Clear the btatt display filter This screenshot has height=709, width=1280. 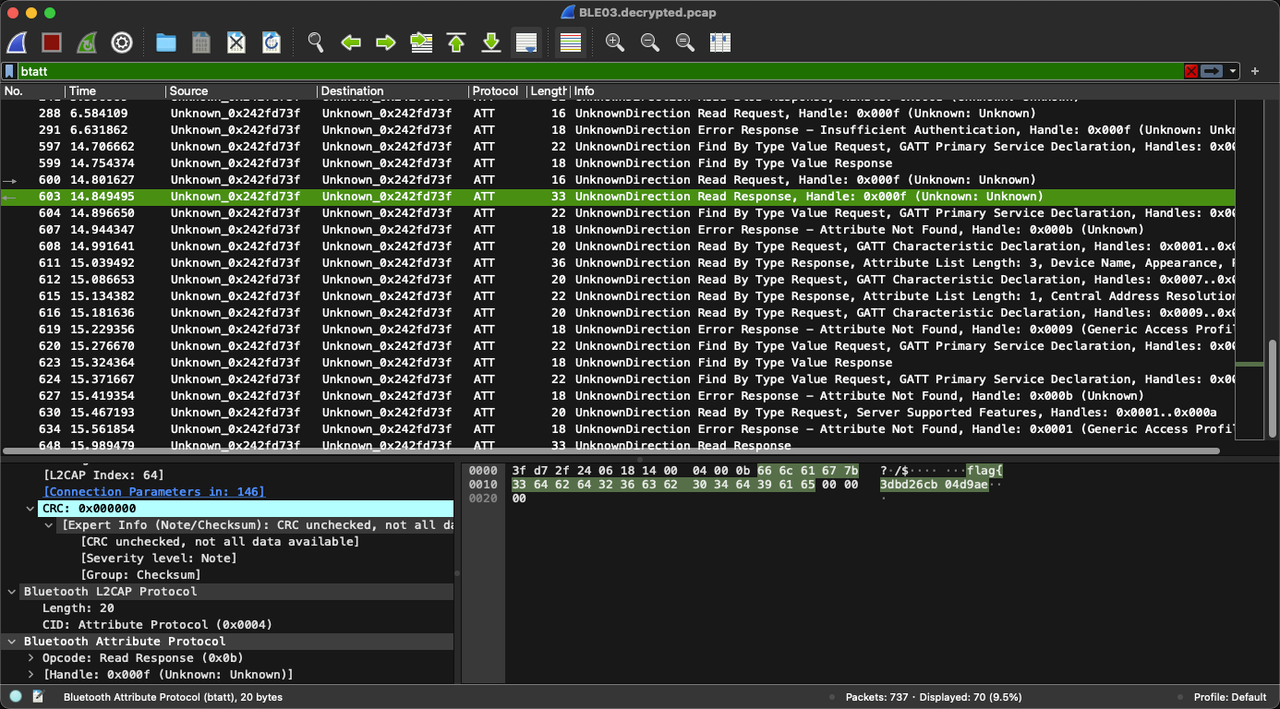(1190, 71)
